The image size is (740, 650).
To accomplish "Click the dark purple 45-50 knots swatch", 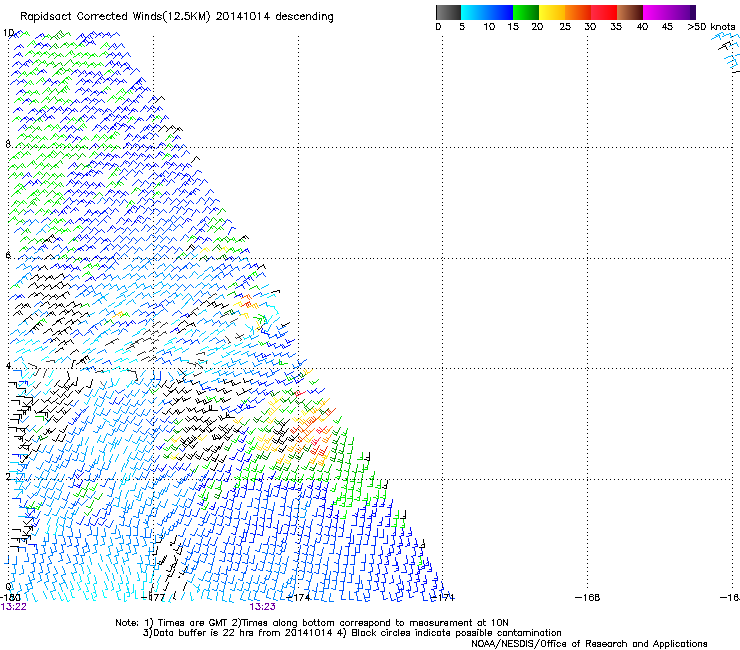I will tap(682, 12).
